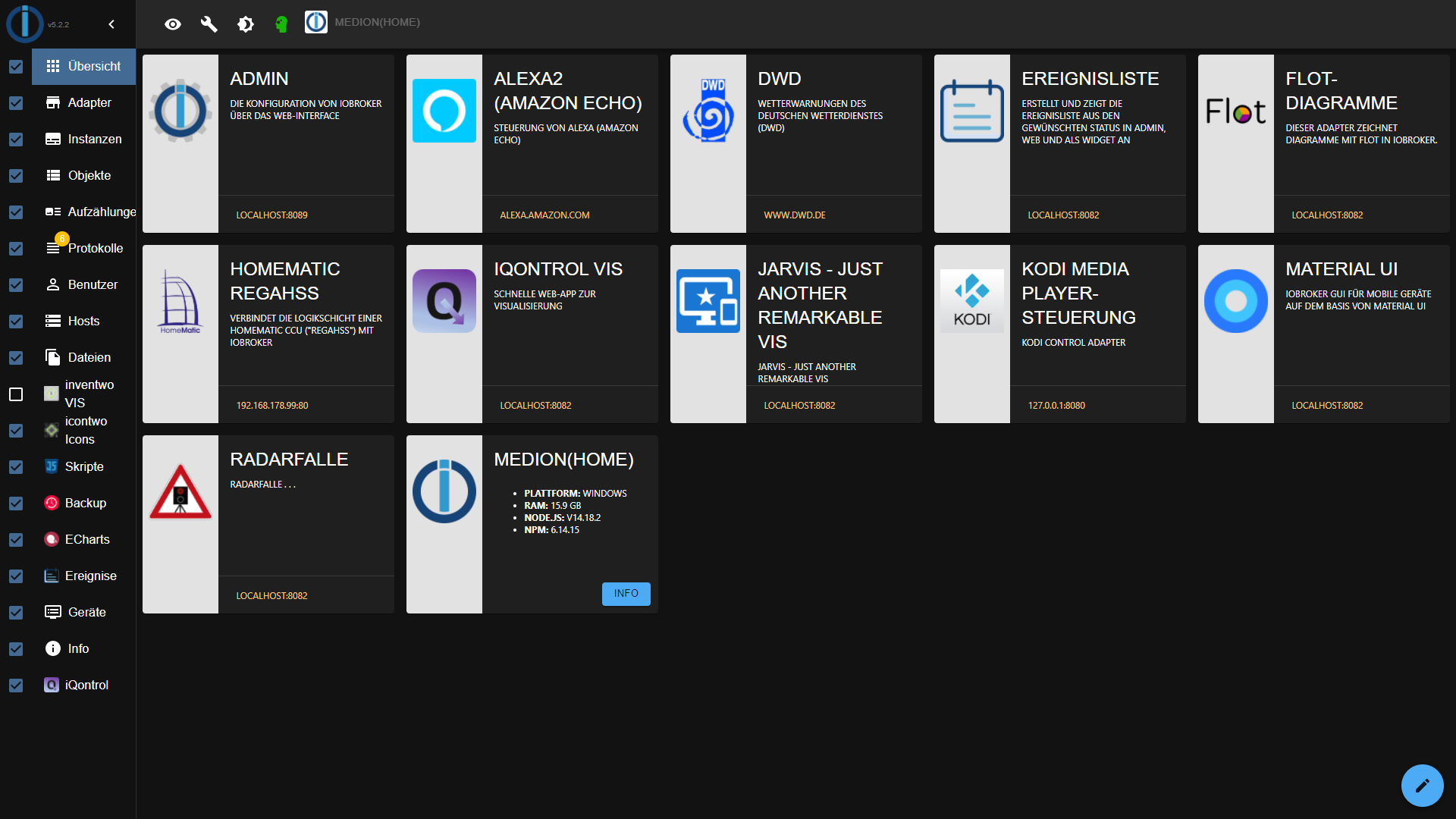Click the red Backup icon in sidebar
Screen dimensions: 1456x819
pos(52,503)
